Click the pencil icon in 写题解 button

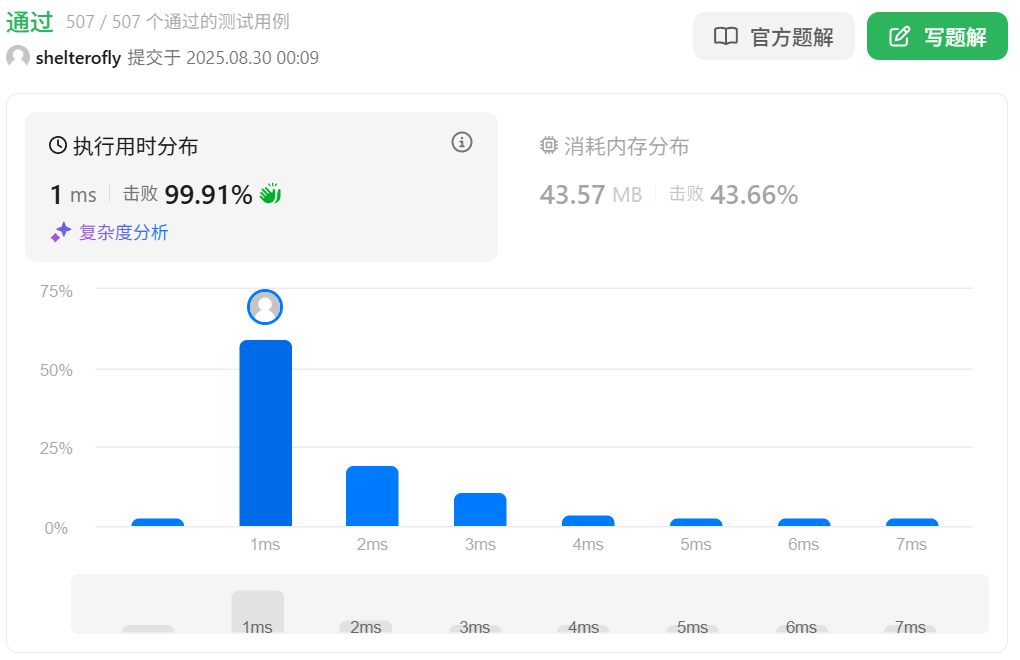[x=899, y=36]
